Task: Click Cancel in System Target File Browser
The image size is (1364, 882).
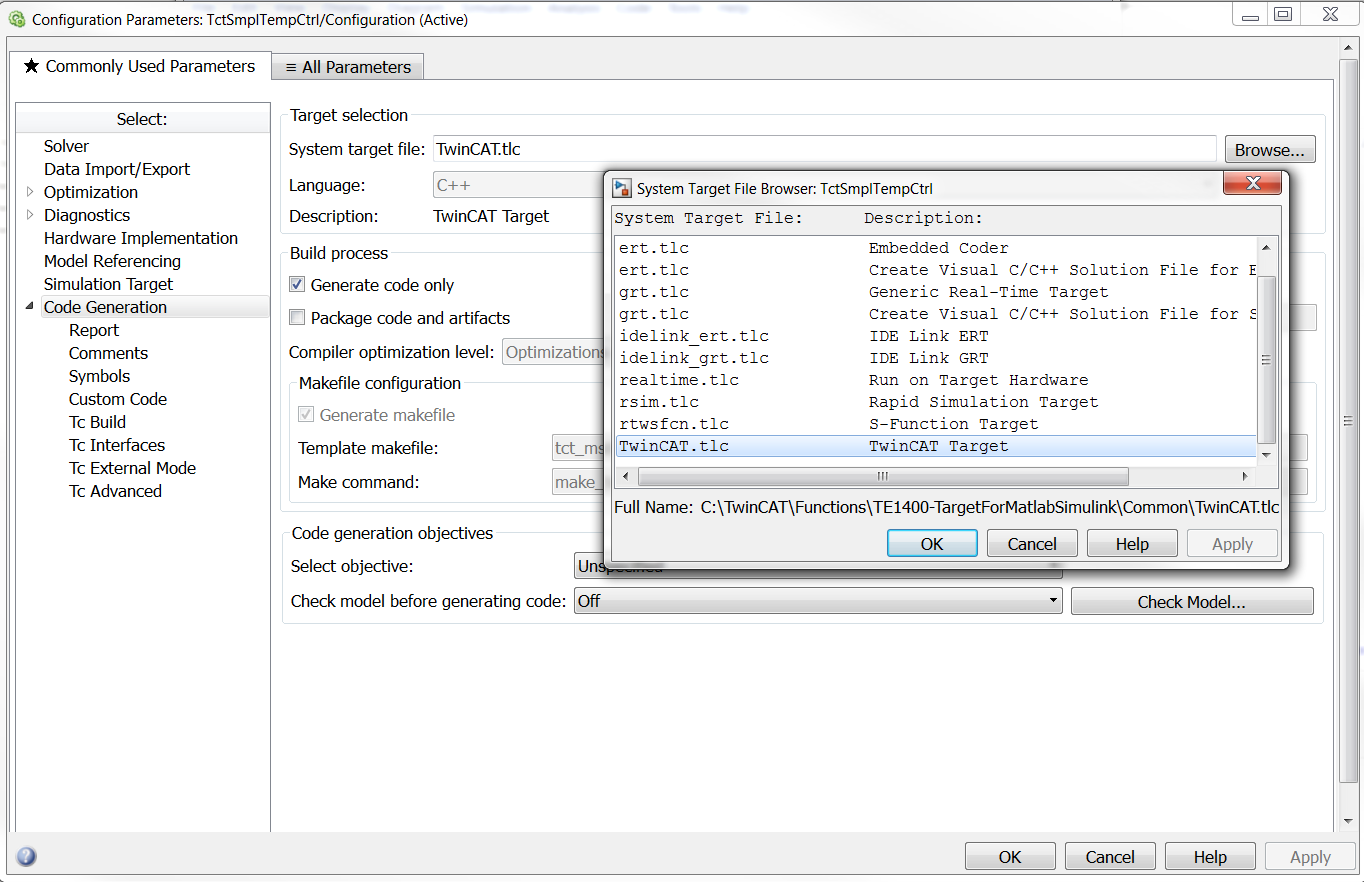Action: [1032, 544]
